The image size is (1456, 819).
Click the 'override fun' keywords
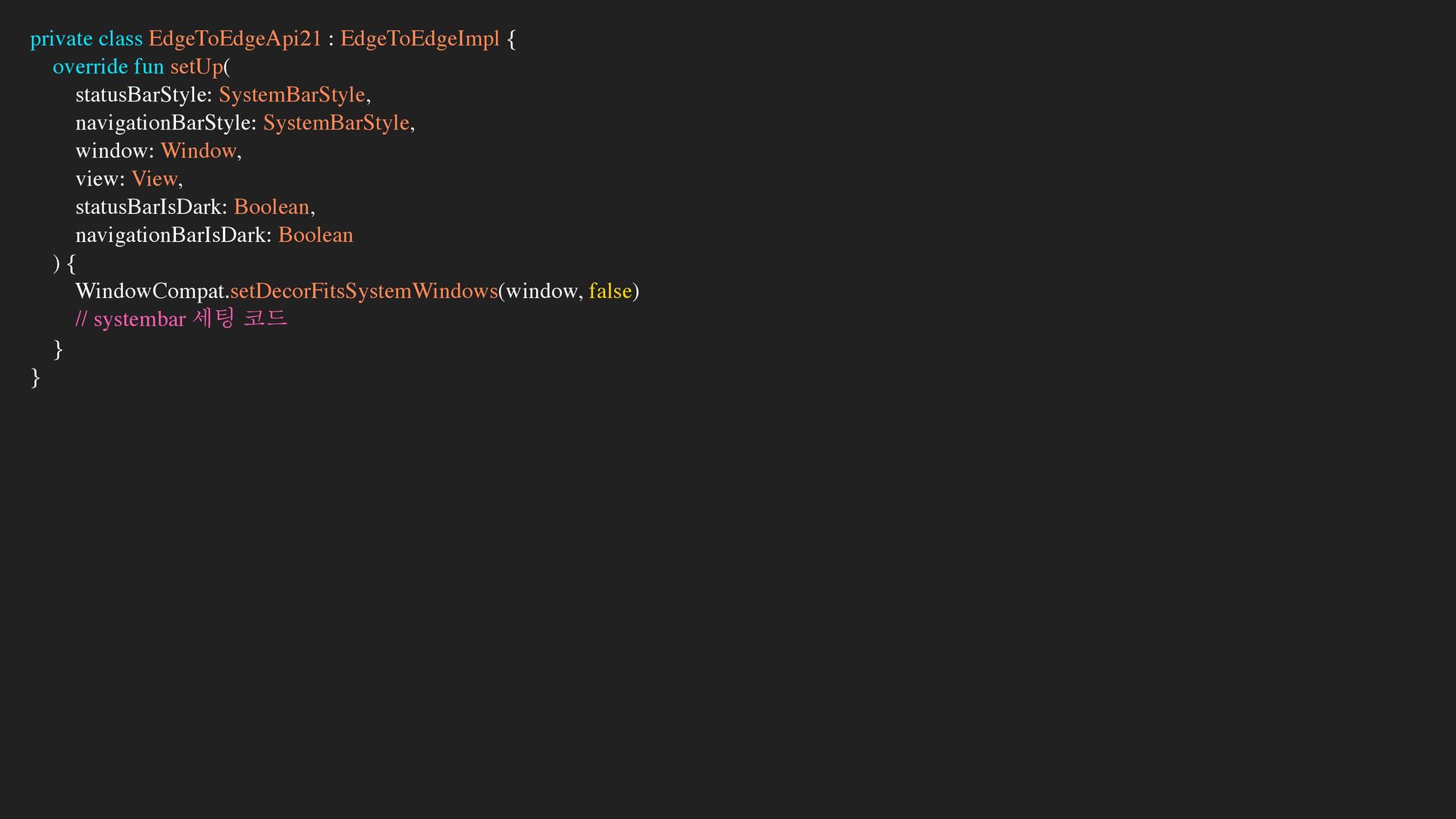(108, 67)
